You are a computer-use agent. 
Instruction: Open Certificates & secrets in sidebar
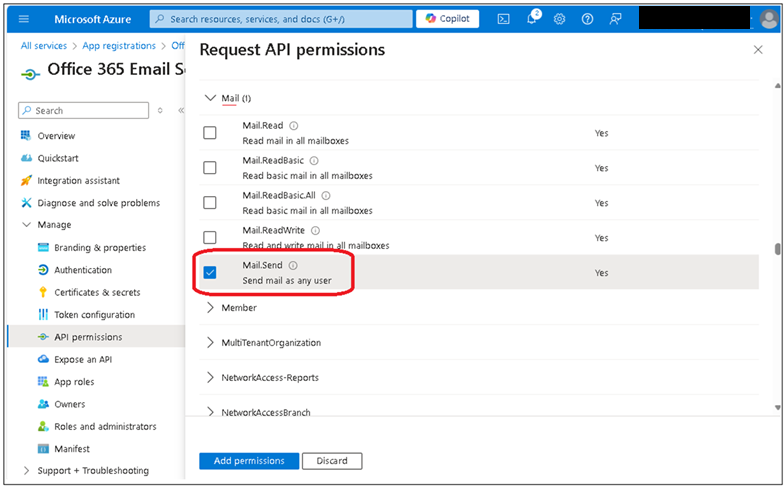click(97, 292)
